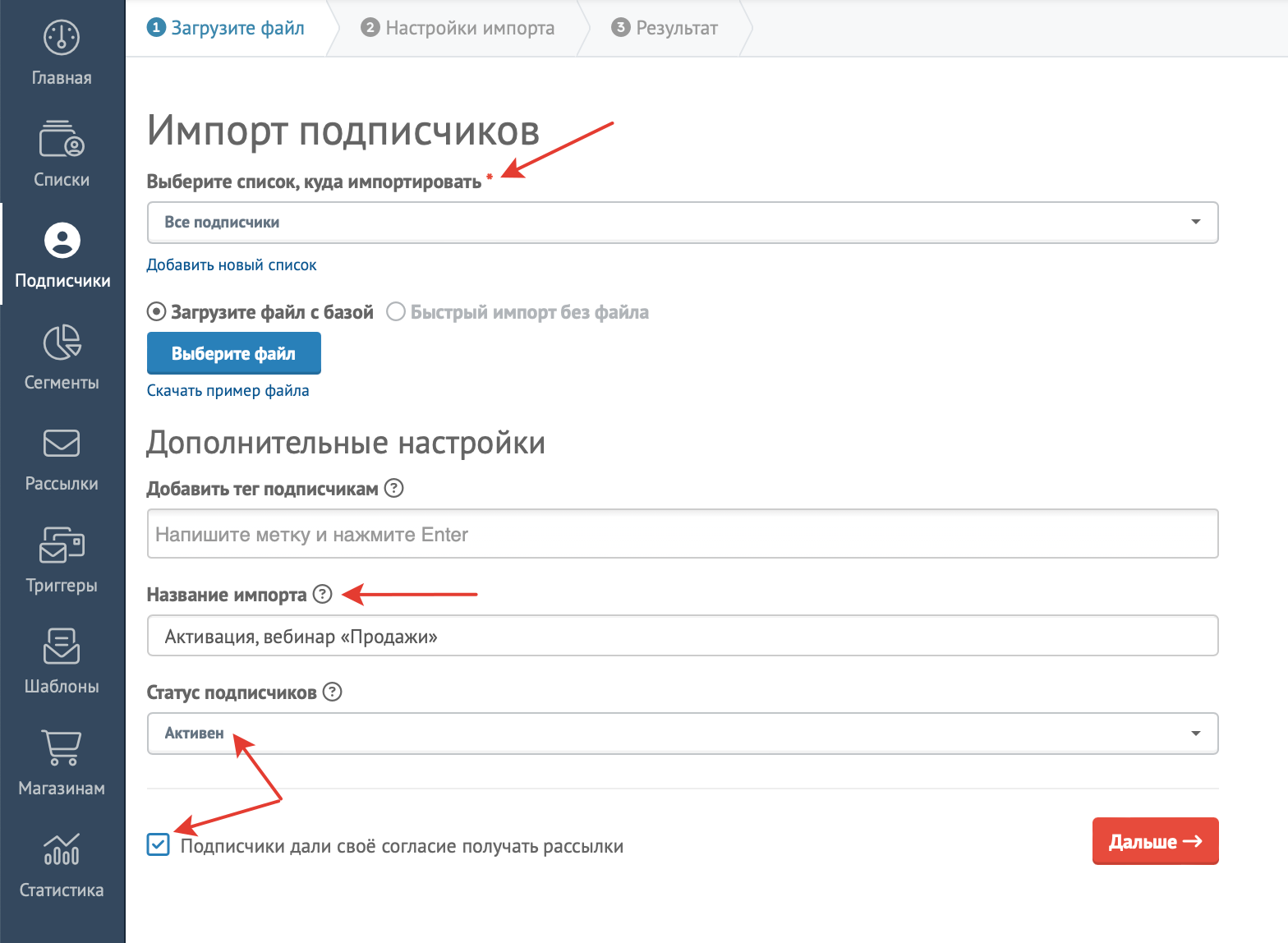Image resolution: width=1288 pixels, height=943 pixels.
Task: Click Добавить новый список link
Action: point(232,264)
